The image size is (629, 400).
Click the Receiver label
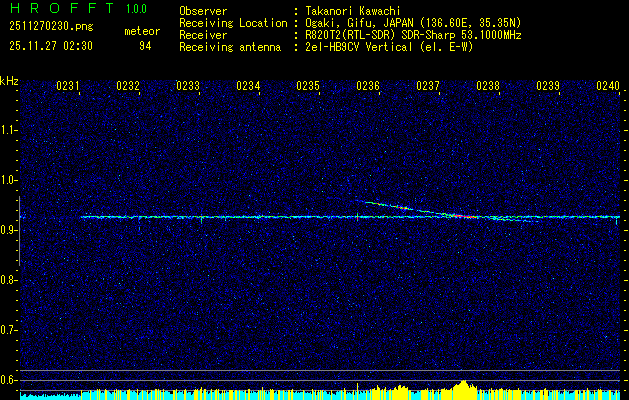click(203, 35)
